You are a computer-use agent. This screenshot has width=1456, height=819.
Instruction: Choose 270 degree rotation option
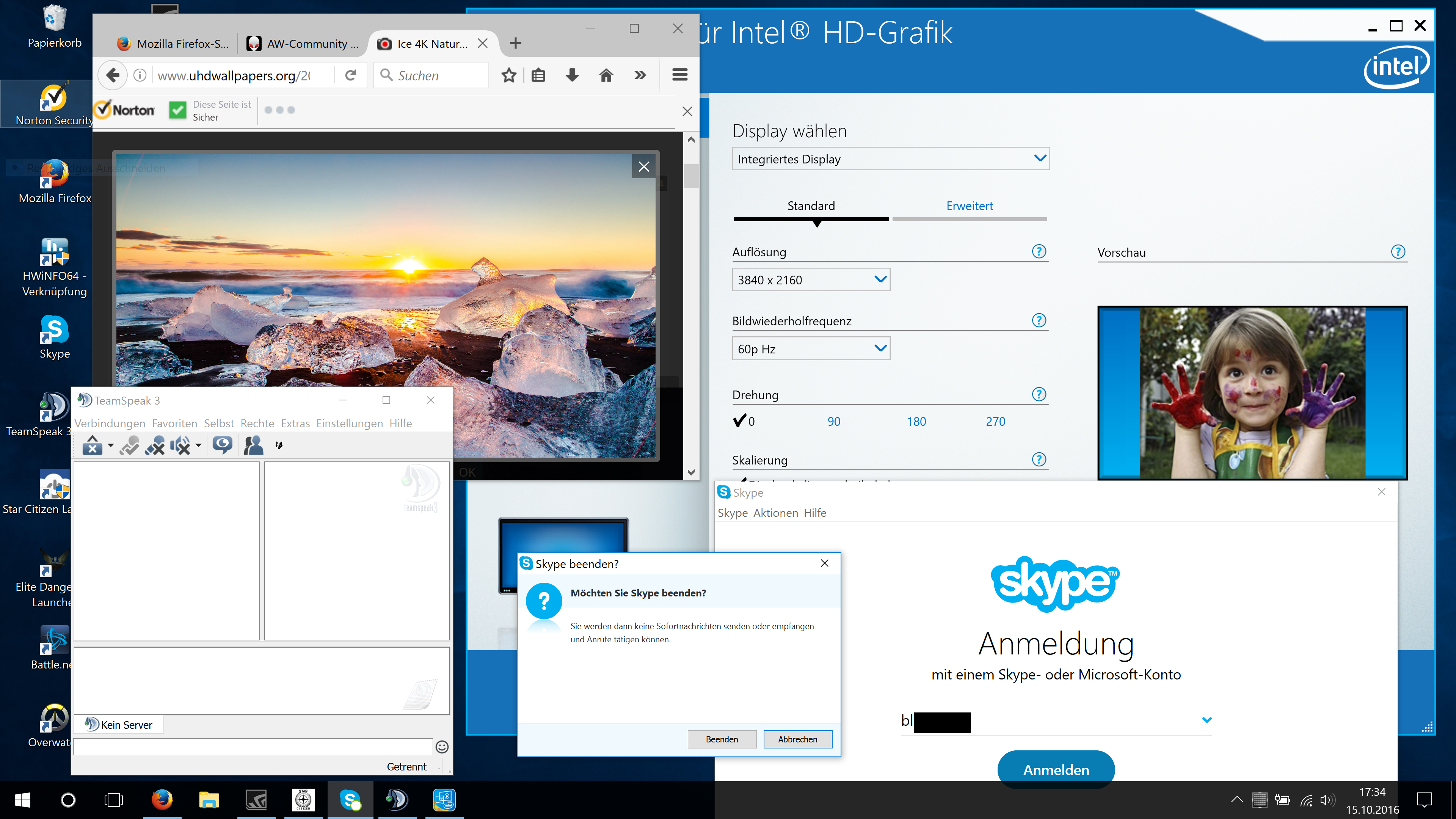(995, 422)
